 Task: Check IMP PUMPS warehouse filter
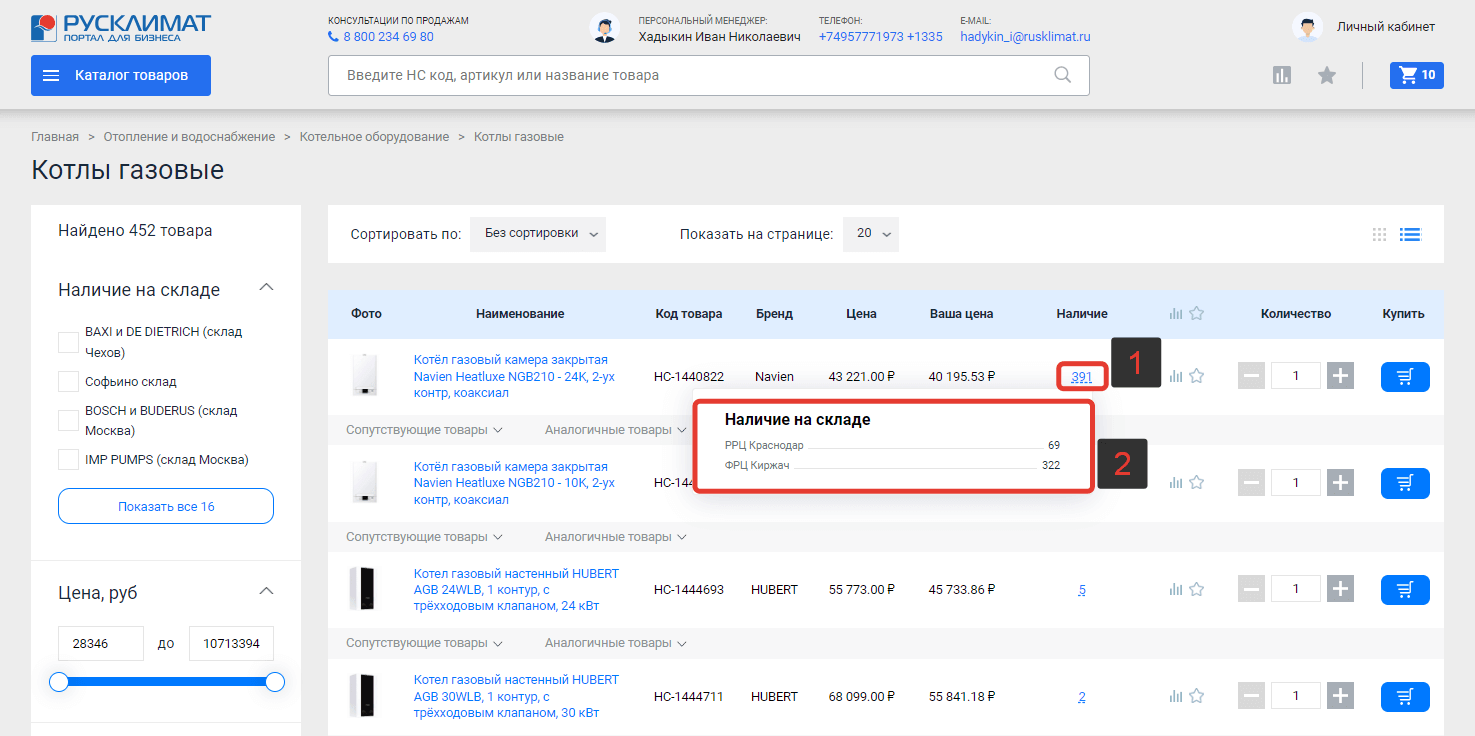tap(68, 459)
